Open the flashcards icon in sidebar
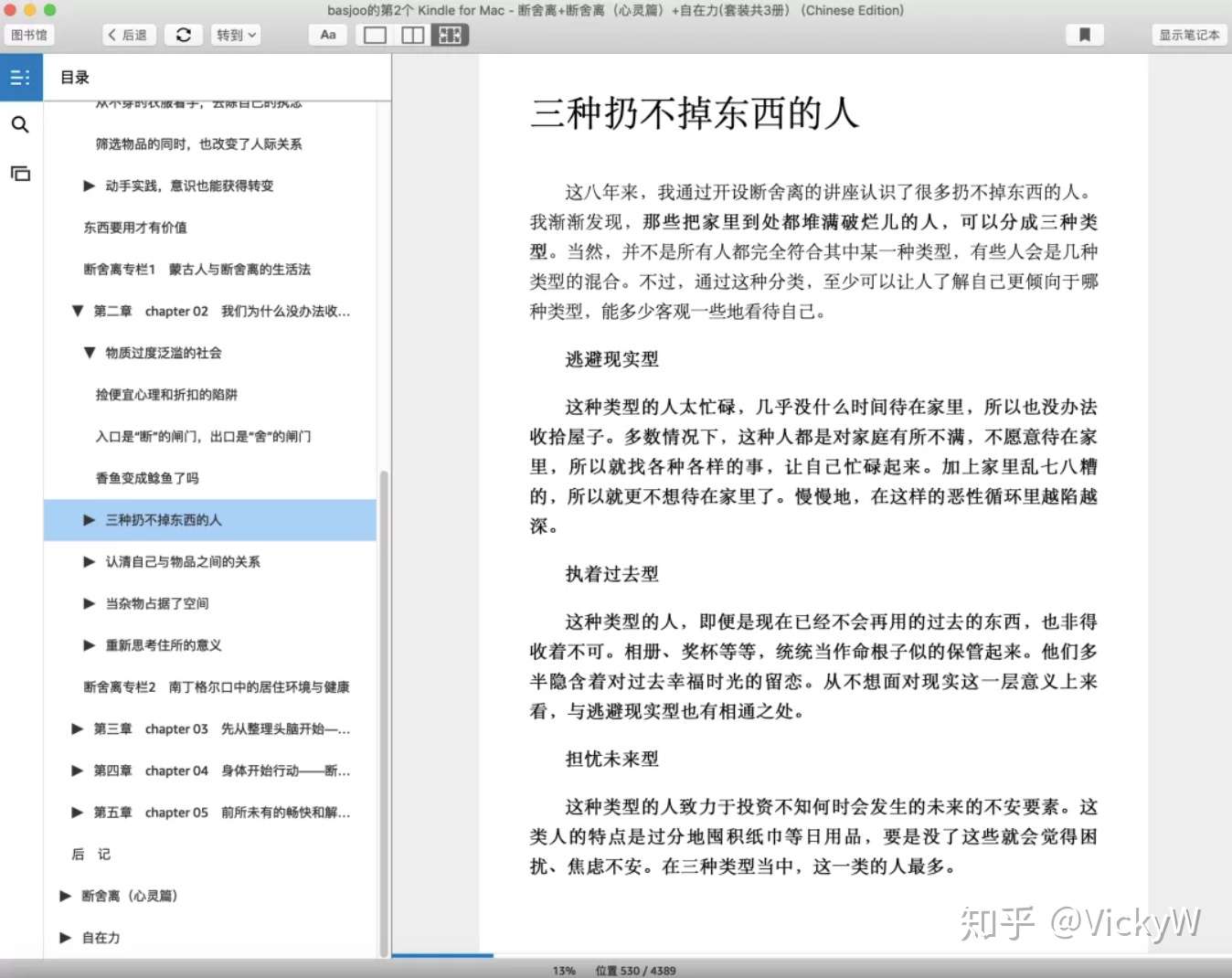The height and width of the screenshot is (978, 1232). tap(20, 173)
